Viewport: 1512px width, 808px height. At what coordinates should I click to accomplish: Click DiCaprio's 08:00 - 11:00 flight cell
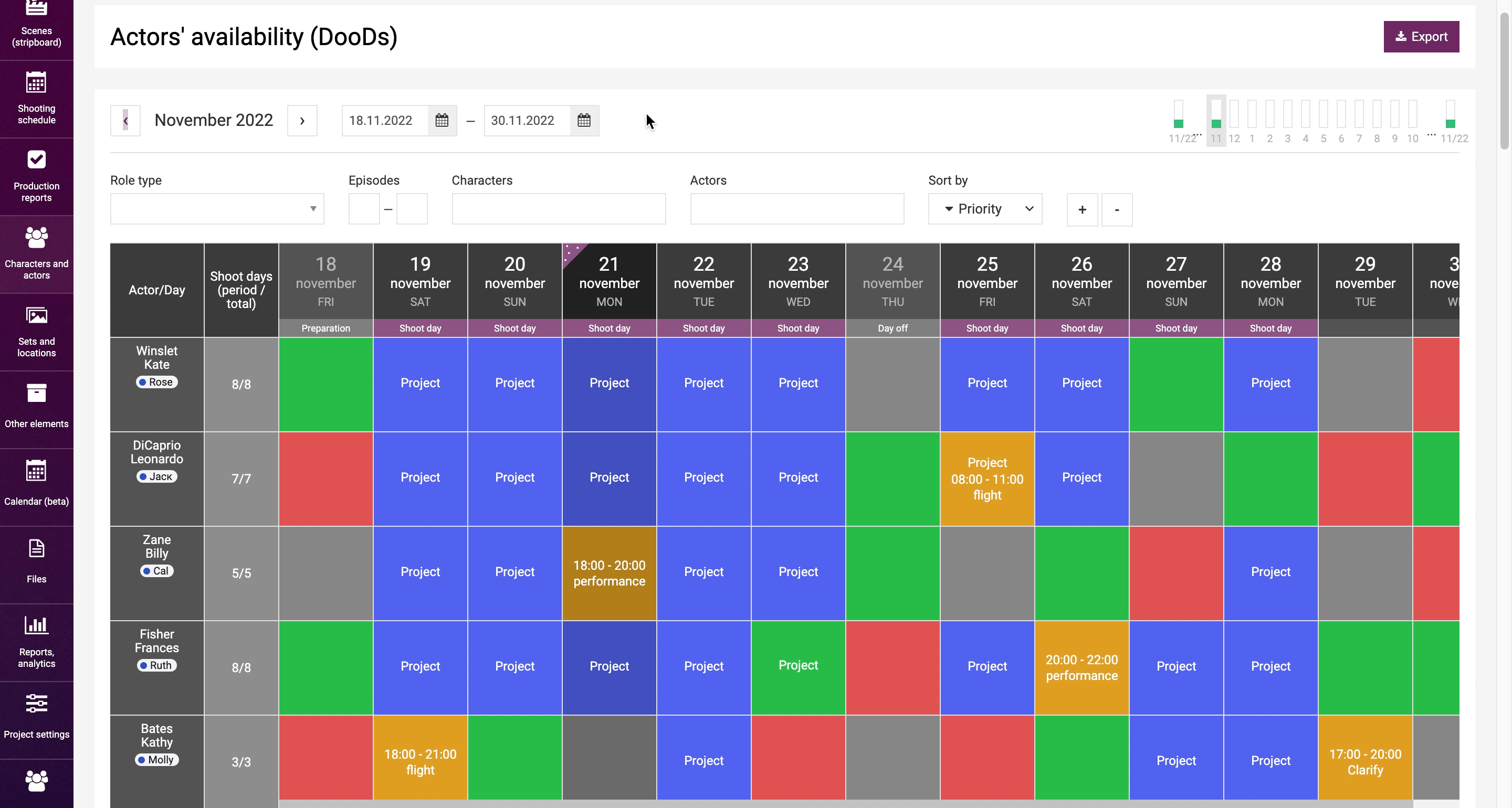point(987,479)
